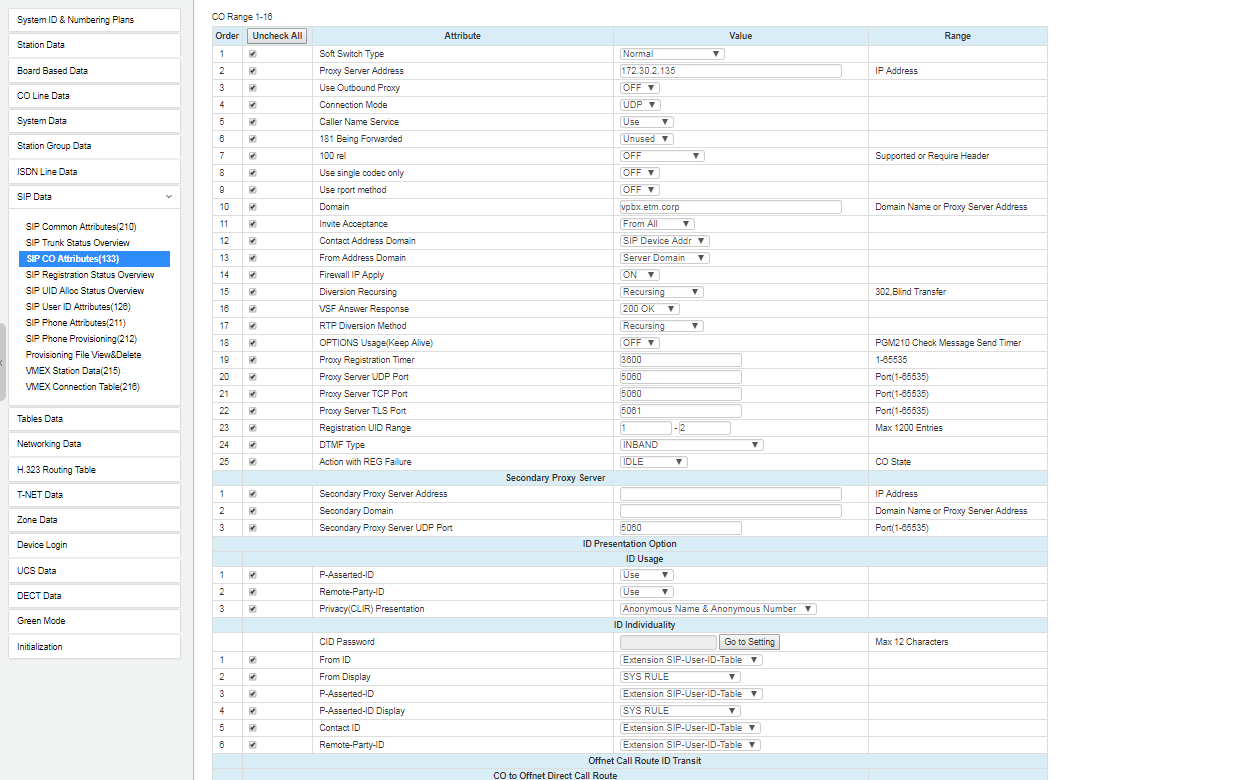The image size is (1237, 780).
Task: Click the sidebar collapse handle on left edge
Action: click(3, 362)
